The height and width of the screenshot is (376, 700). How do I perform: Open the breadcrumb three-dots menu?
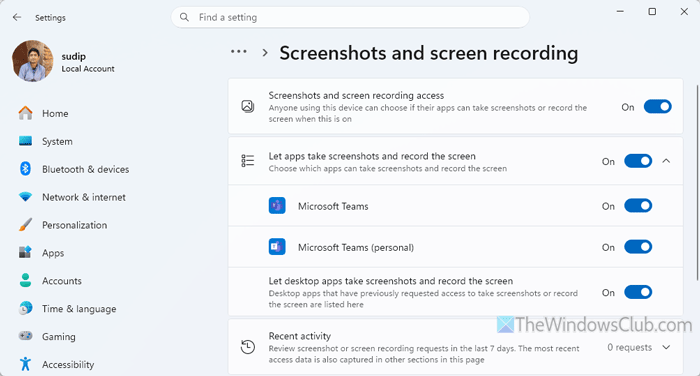(239, 52)
